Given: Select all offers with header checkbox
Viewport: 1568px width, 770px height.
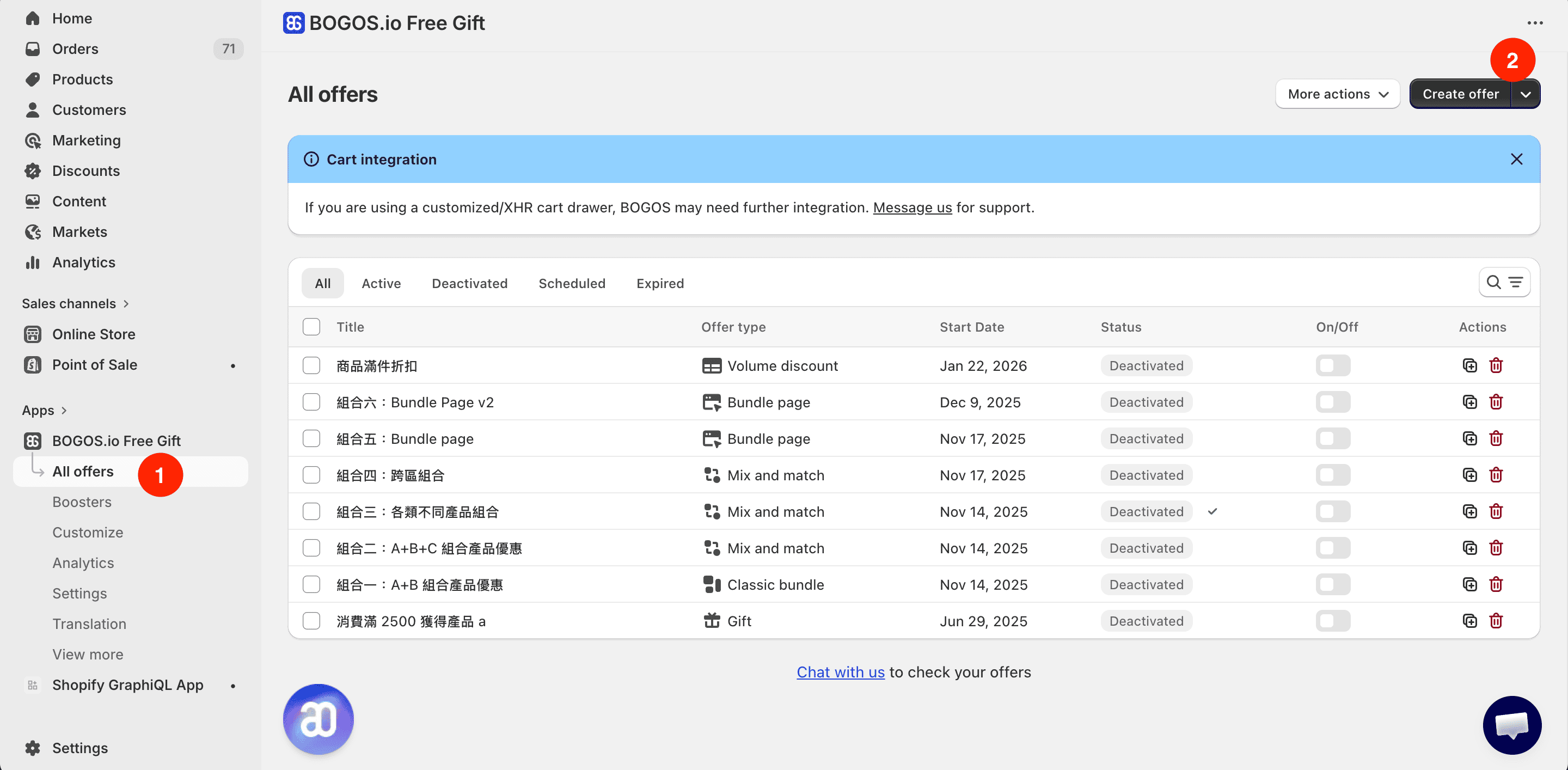Looking at the screenshot, I should tap(311, 327).
